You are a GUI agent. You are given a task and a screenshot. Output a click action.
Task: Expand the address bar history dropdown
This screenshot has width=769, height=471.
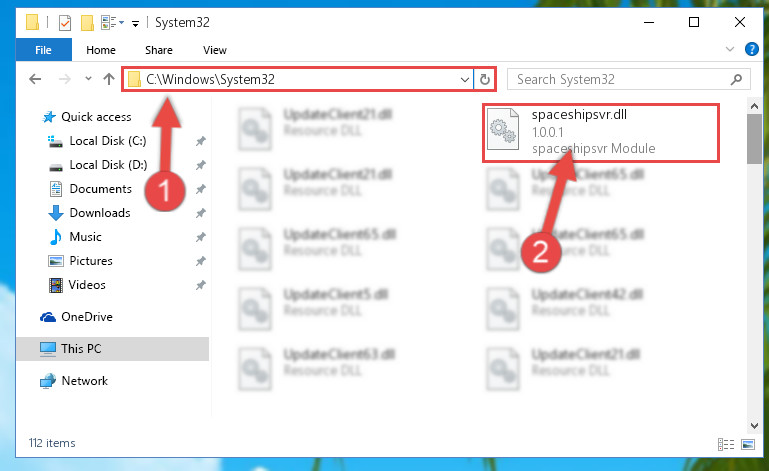pyautogui.click(x=464, y=79)
